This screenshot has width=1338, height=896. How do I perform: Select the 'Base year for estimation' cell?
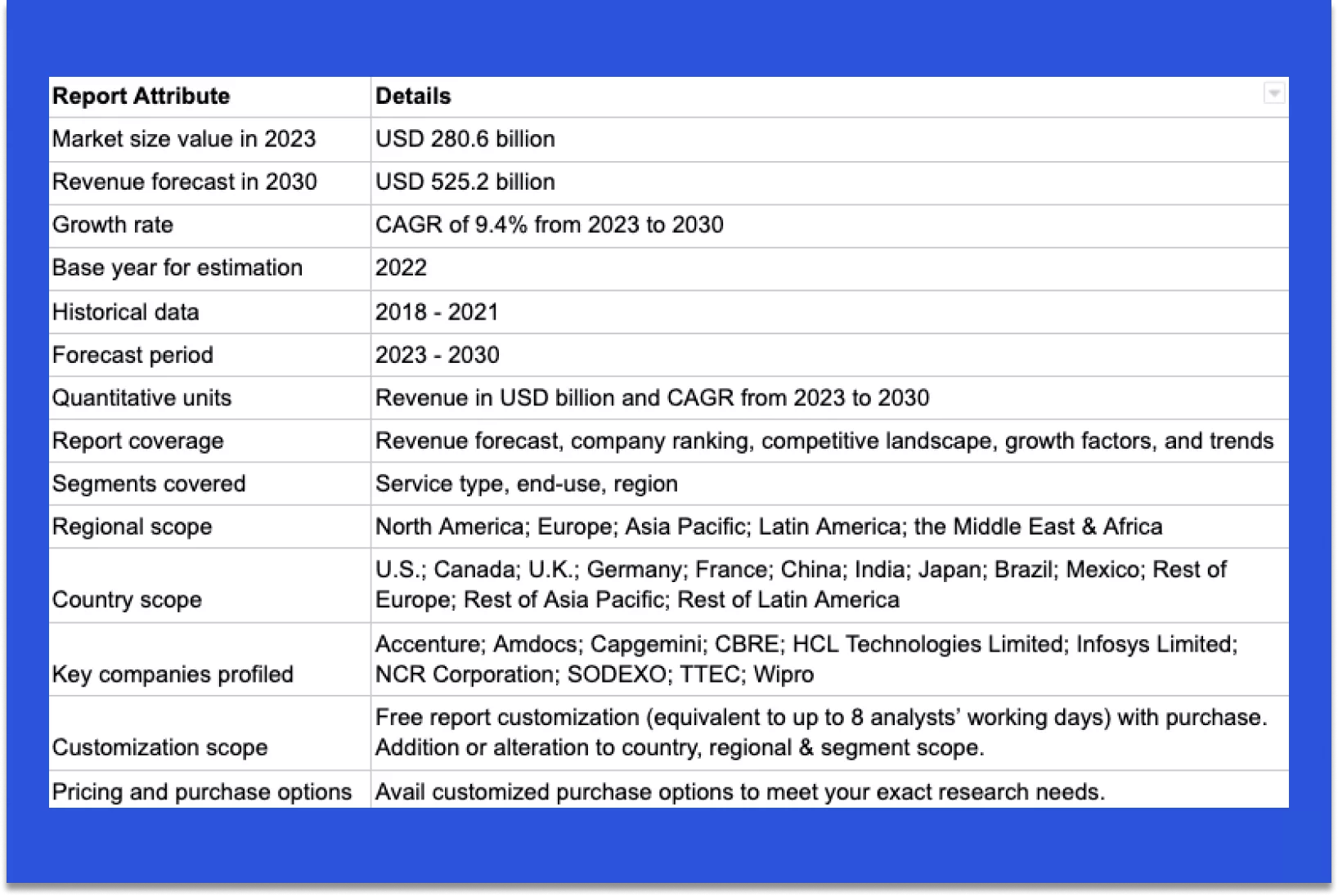[209, 269]
